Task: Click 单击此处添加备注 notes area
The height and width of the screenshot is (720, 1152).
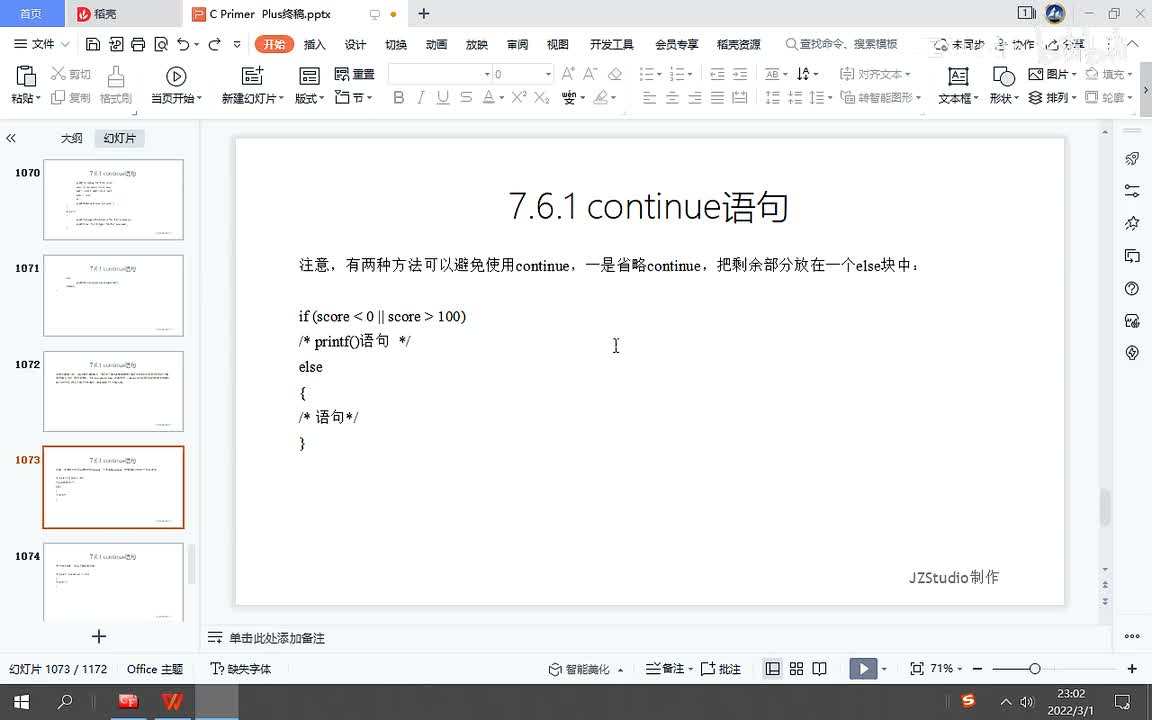Action: 276,638
